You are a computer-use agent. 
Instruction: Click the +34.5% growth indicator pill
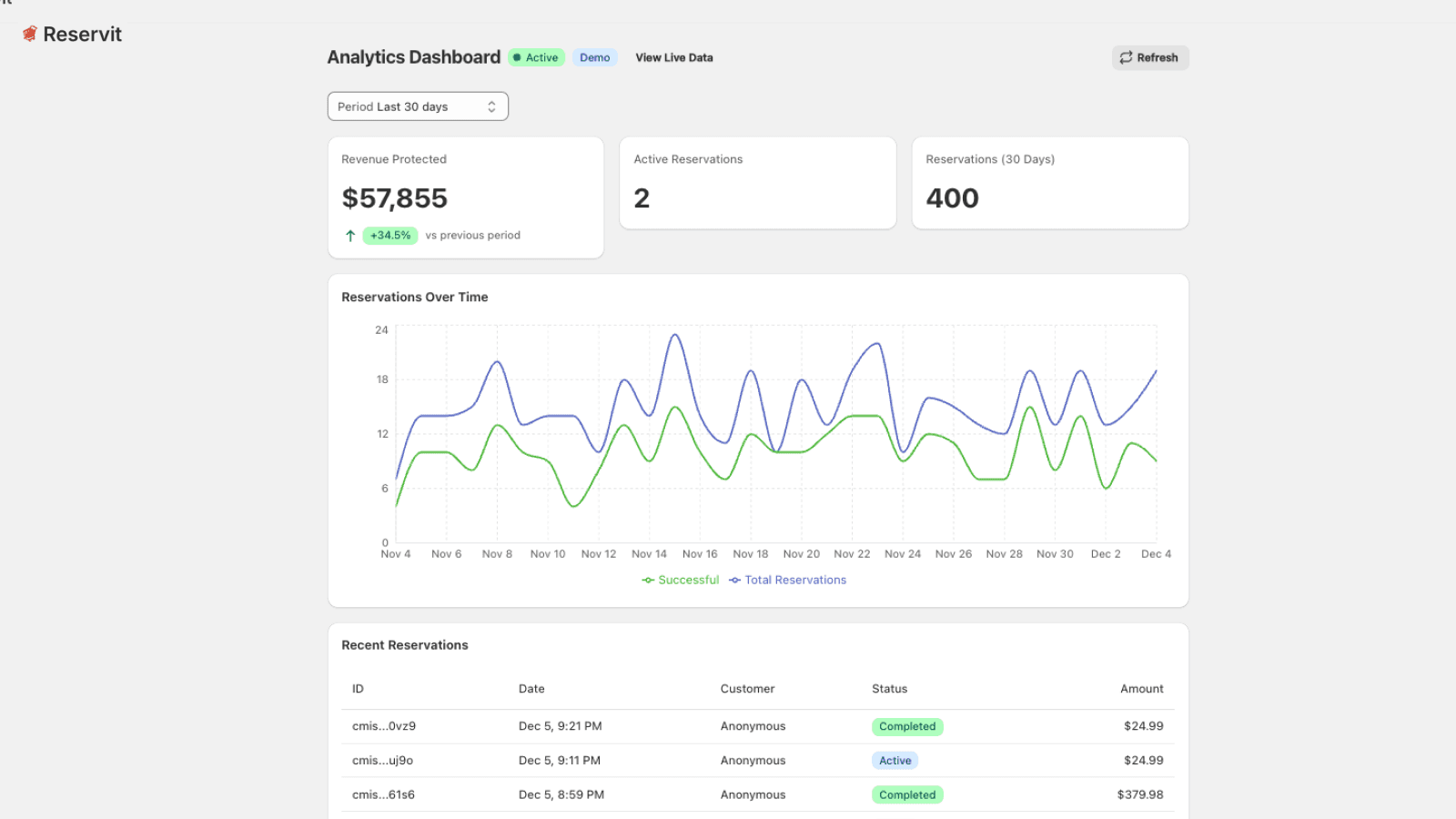(x=389, y=235)
